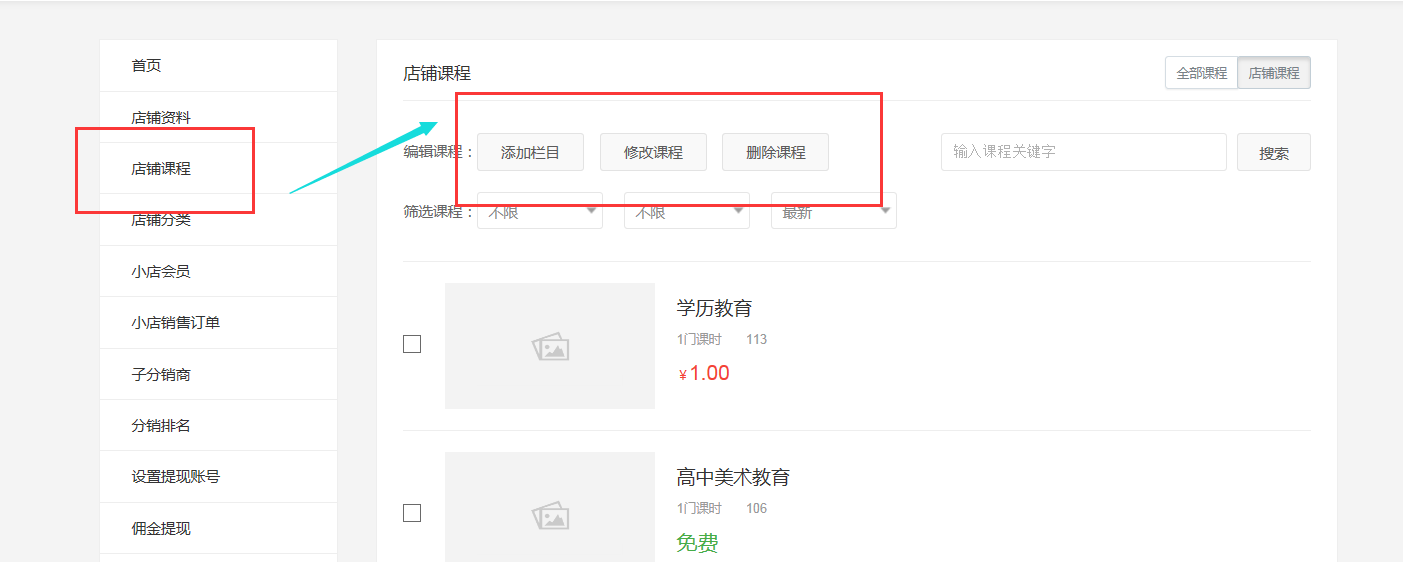Open 首页 in the sidebar
The image size is (1403, 562).
click(218, 66)
